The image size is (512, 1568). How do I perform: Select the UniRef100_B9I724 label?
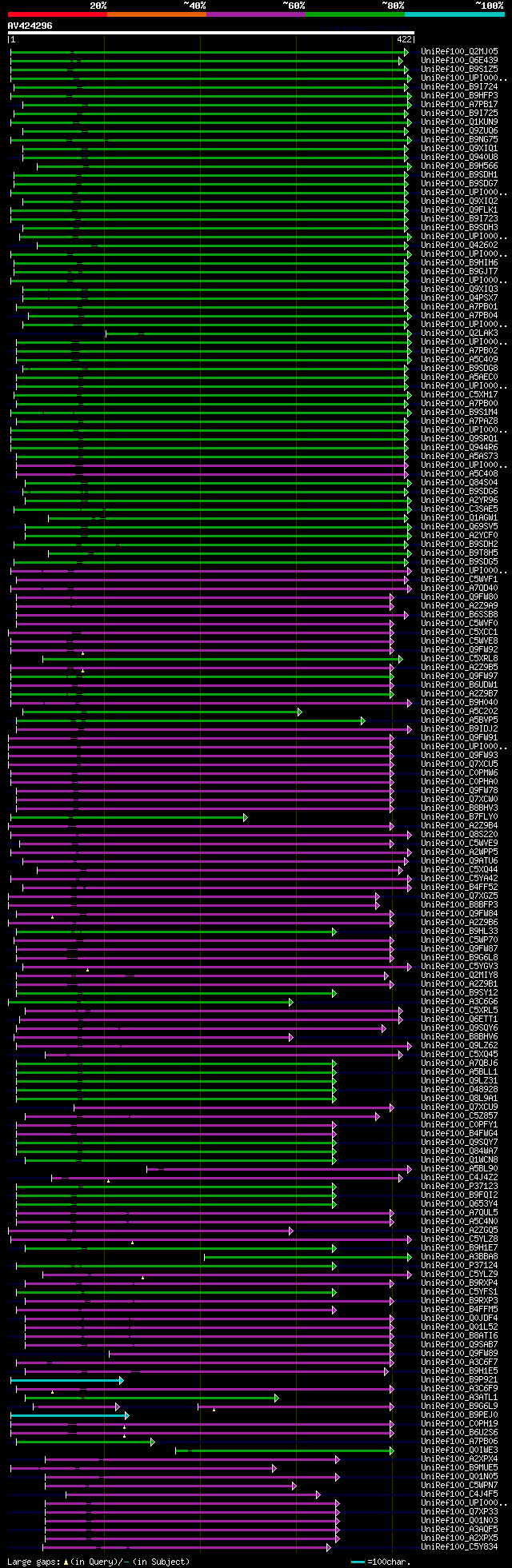point(459,86)
